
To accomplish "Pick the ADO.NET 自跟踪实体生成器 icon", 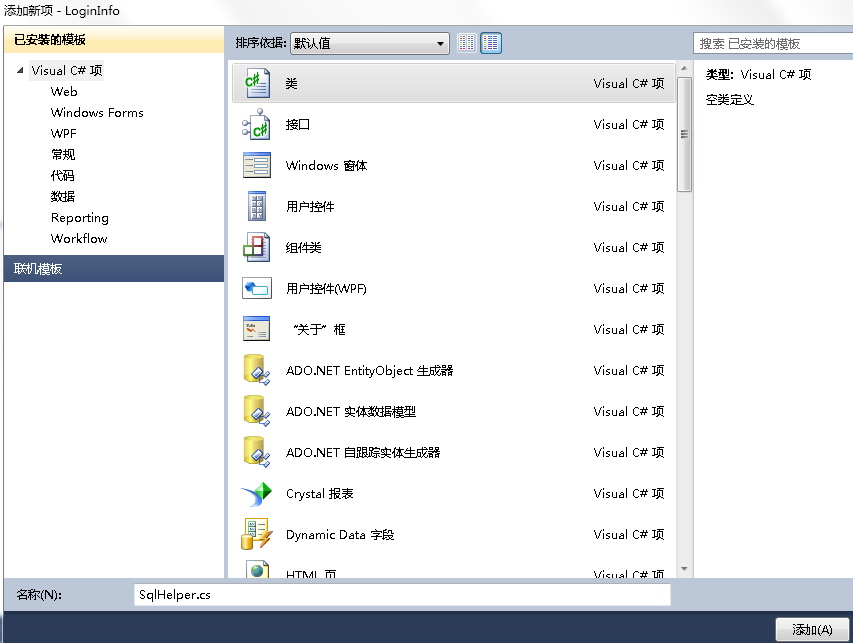I will 257,452.
